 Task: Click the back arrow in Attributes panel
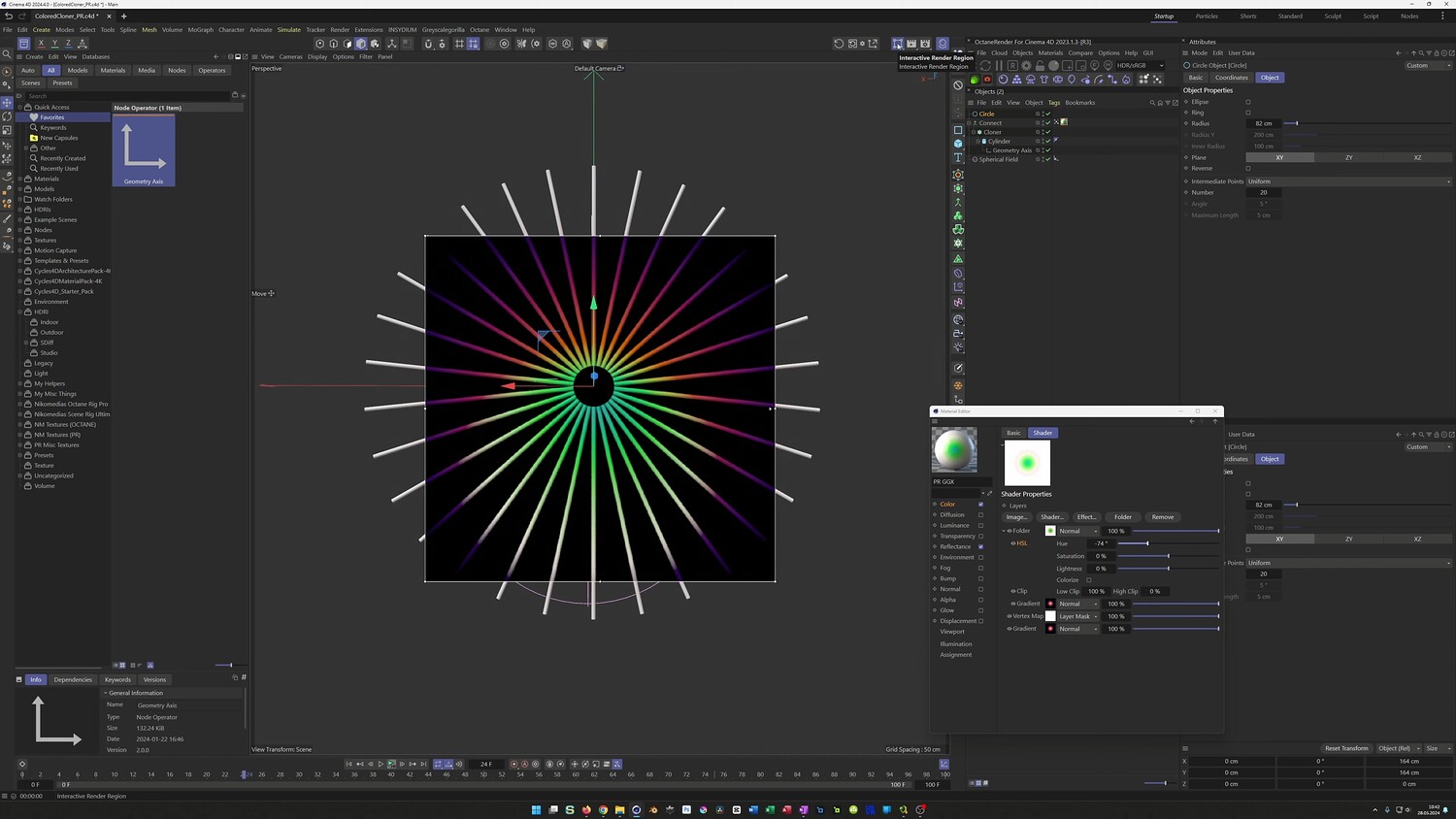[x=1398, y=53]
